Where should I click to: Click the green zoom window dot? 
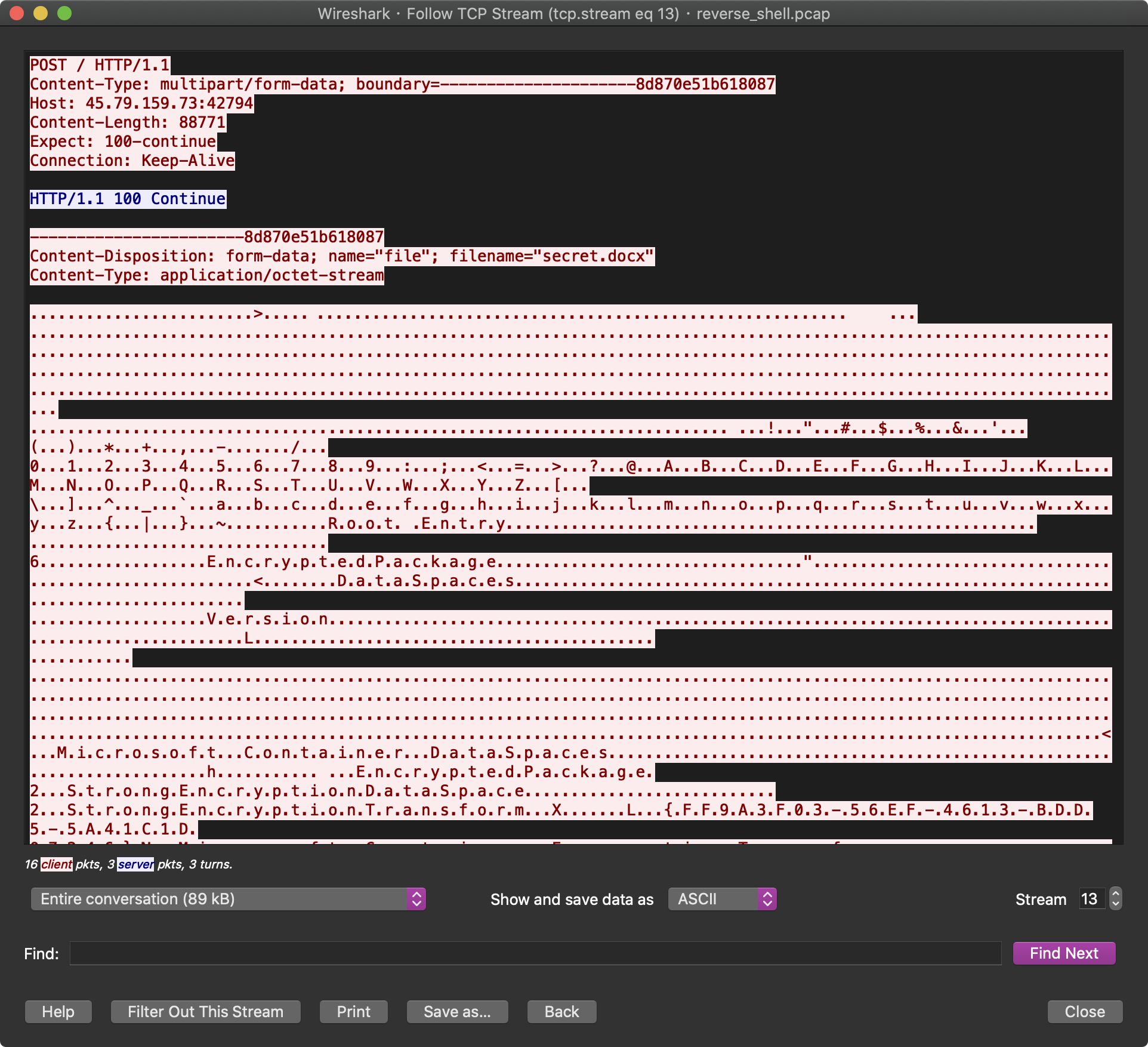[64, 13]
